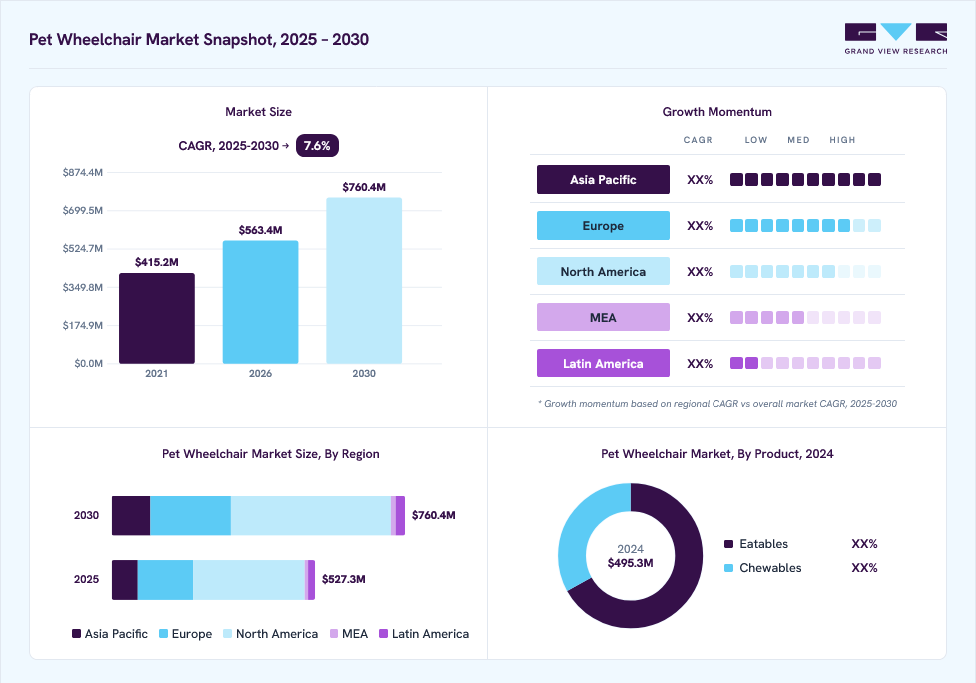Click the $563.4M value label
The height and width of the screenshot is (683, 976).
pos(260,230)
